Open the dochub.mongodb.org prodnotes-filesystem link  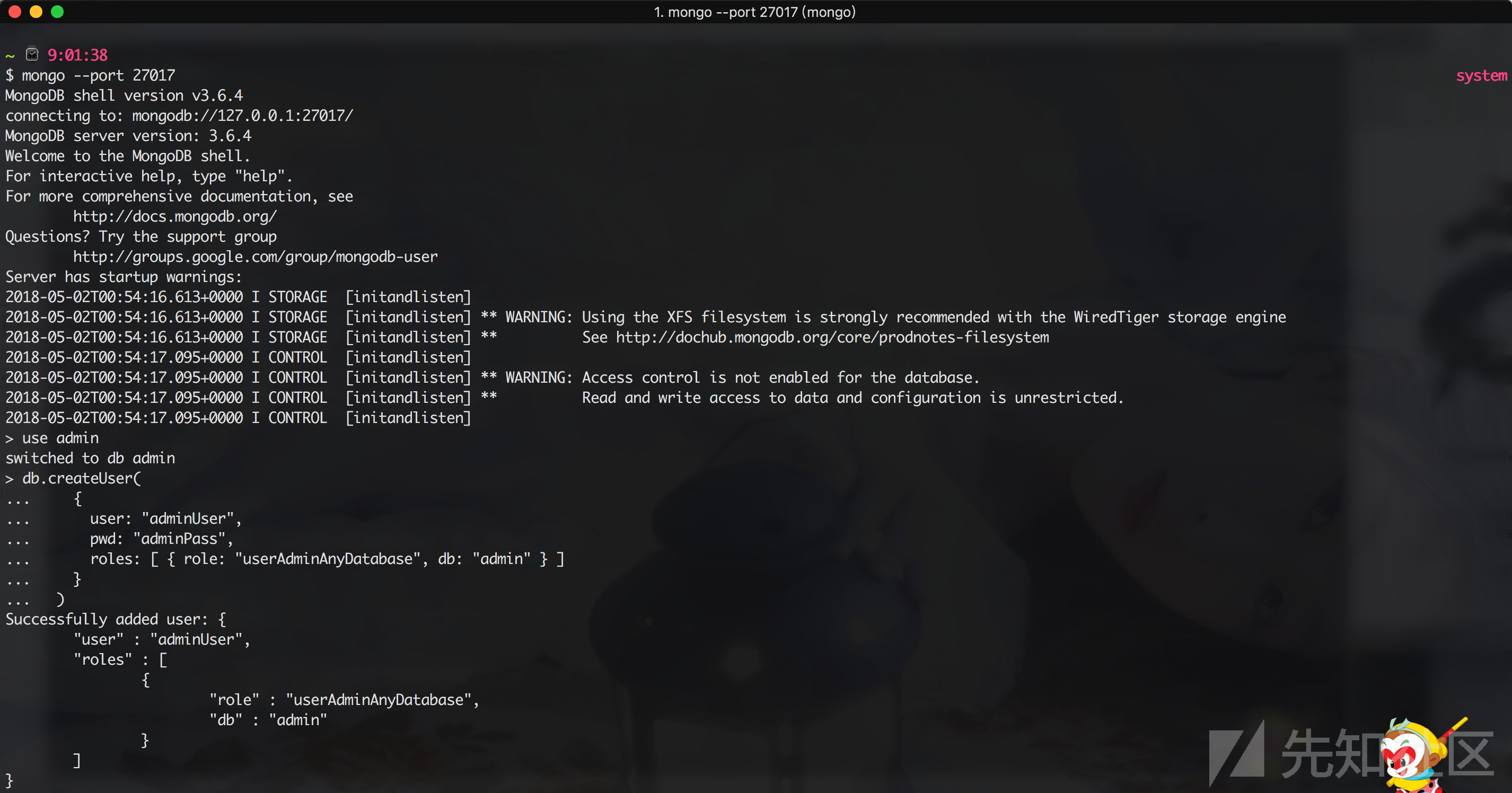[832, 338]
